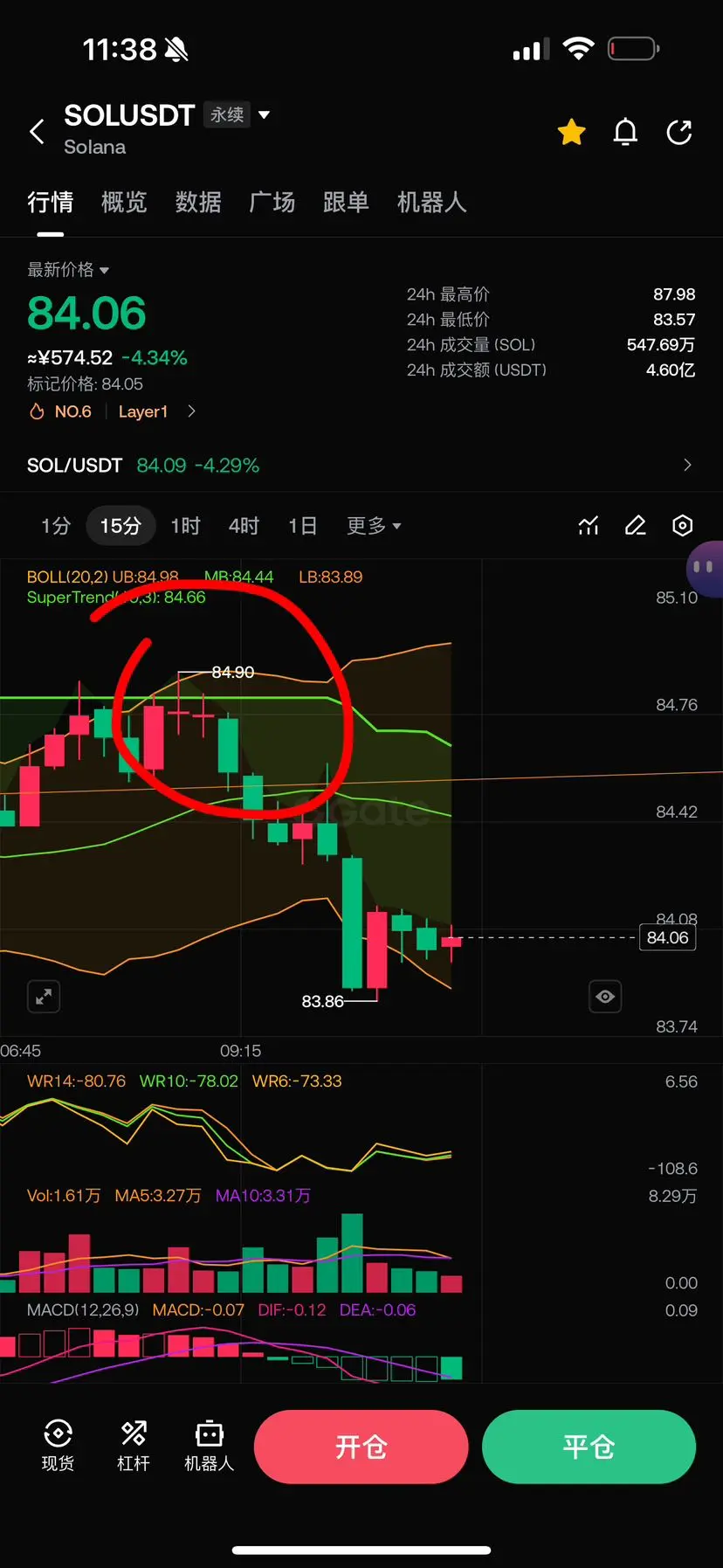The height and width of the screenshot is (1568, 723).
Task: Toggle the eye visibility icon on chart
Action: (x=605, y=996)
